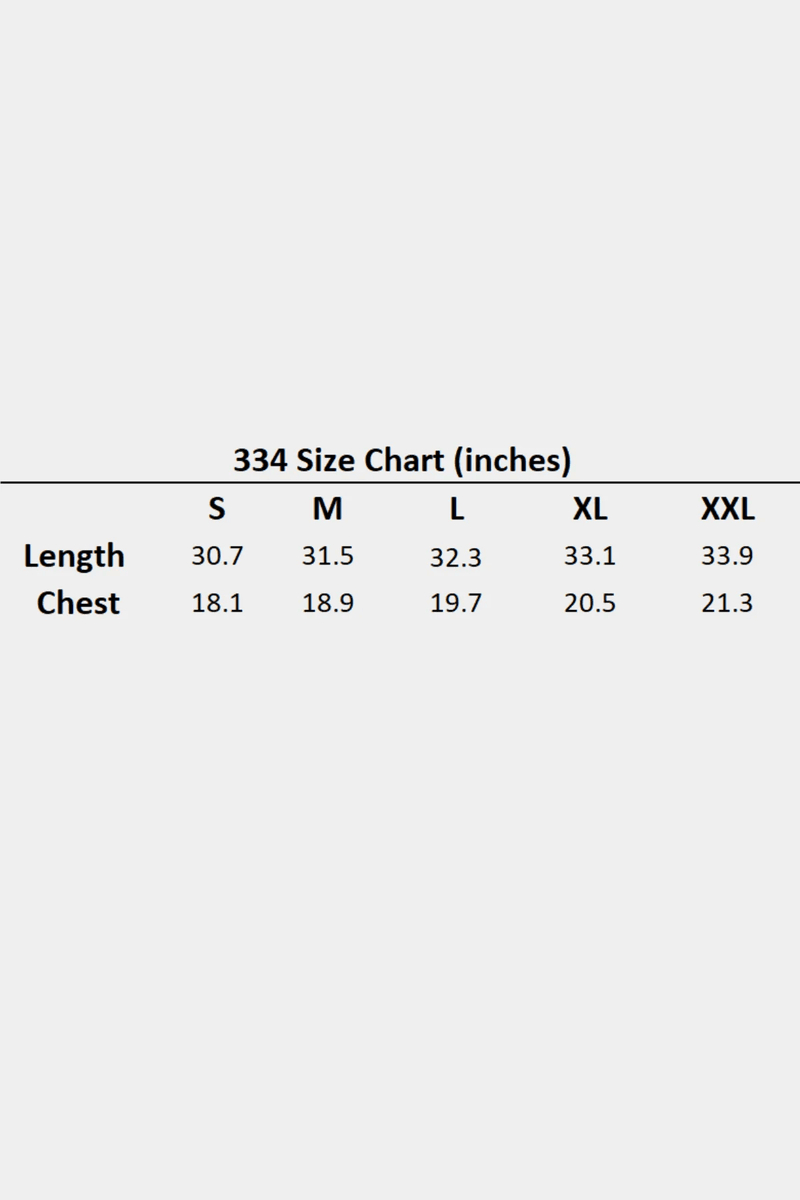Click the XL size column header
Screen dimensions: 800x1200
(x=589, y=509)
